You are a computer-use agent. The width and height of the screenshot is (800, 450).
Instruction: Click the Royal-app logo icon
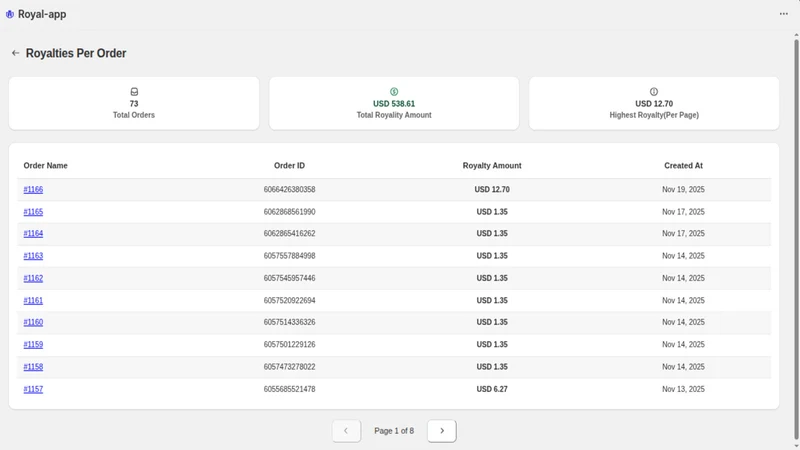[x=10, y=14]
